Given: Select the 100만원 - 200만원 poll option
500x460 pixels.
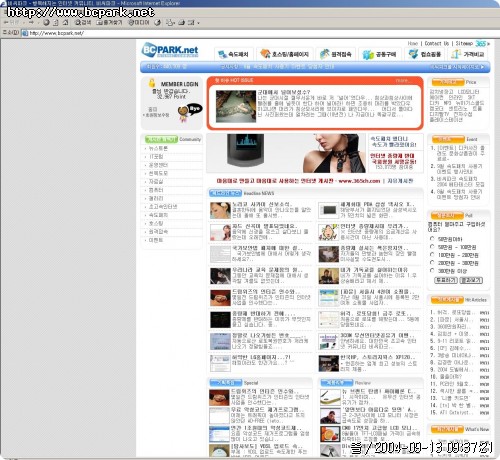Looking at the screenshot, I should (x=432, y=255).
